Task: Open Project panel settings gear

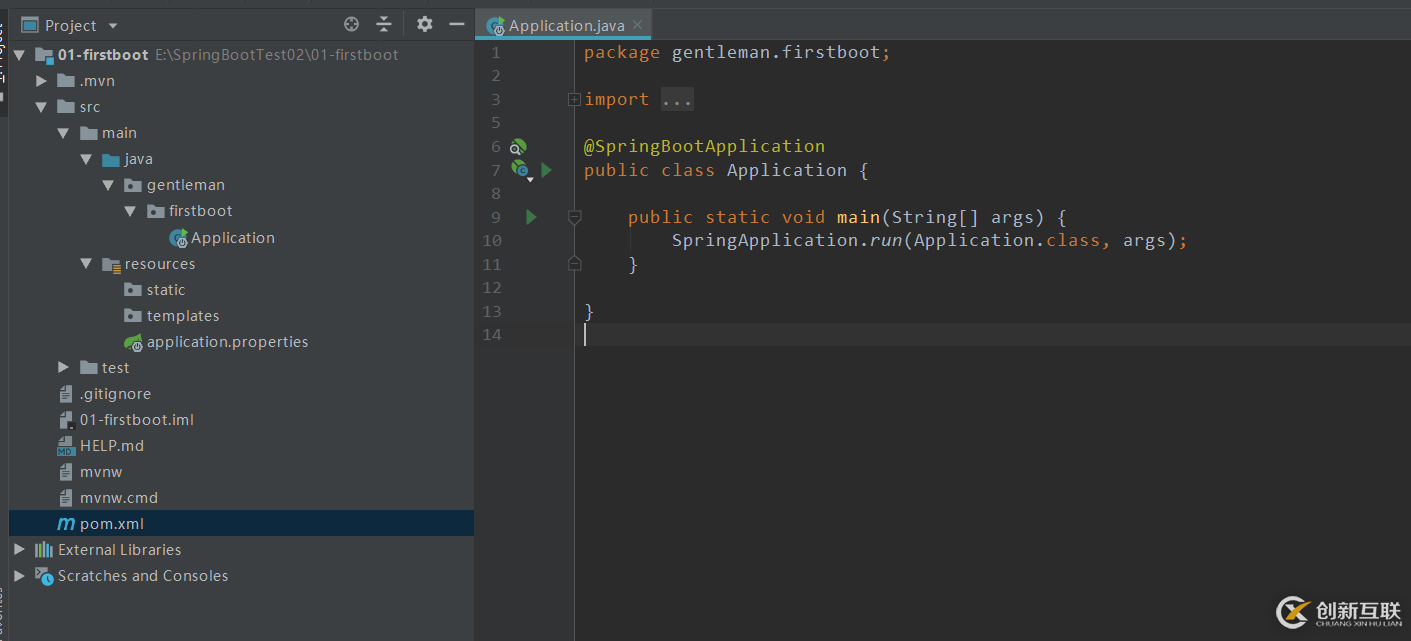Action: coord(425,25)
